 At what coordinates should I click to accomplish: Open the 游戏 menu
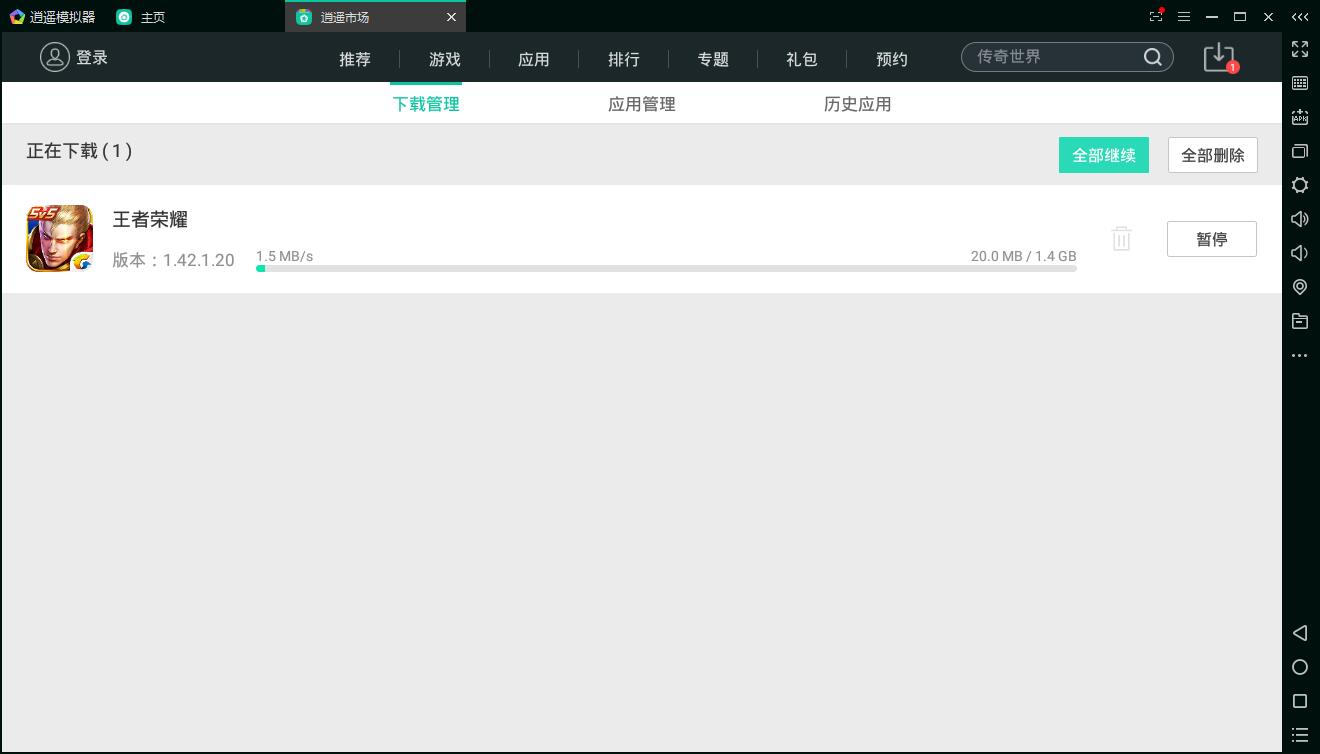445,59
